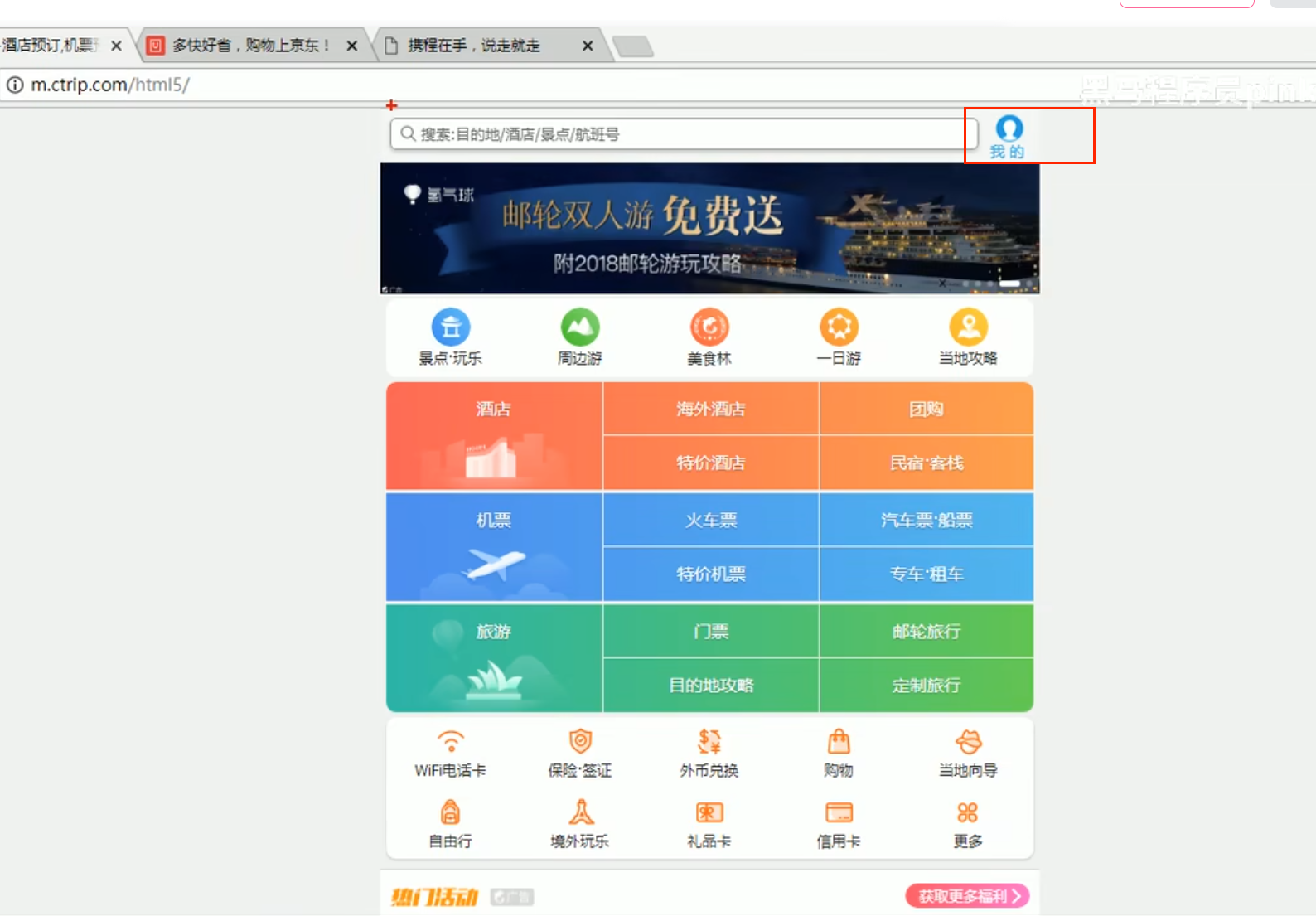
Task: Open the 我的 profile icon
Action: coord(1009,137)
